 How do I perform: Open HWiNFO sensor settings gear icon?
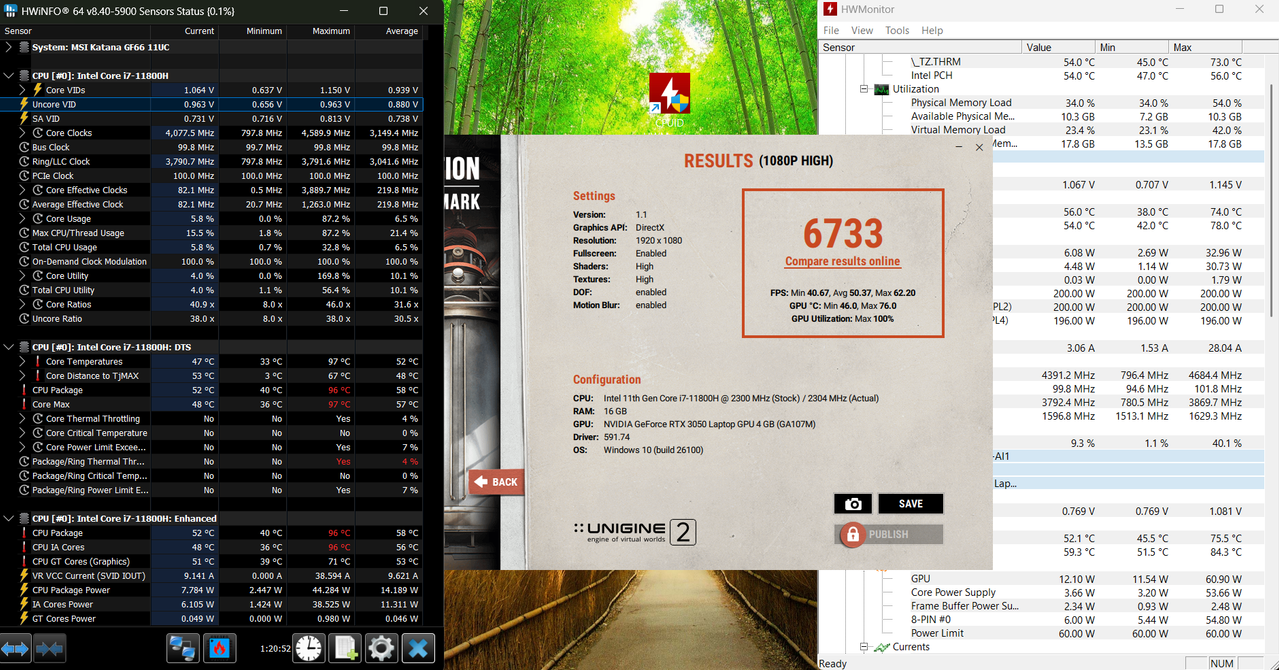[381, 648]
